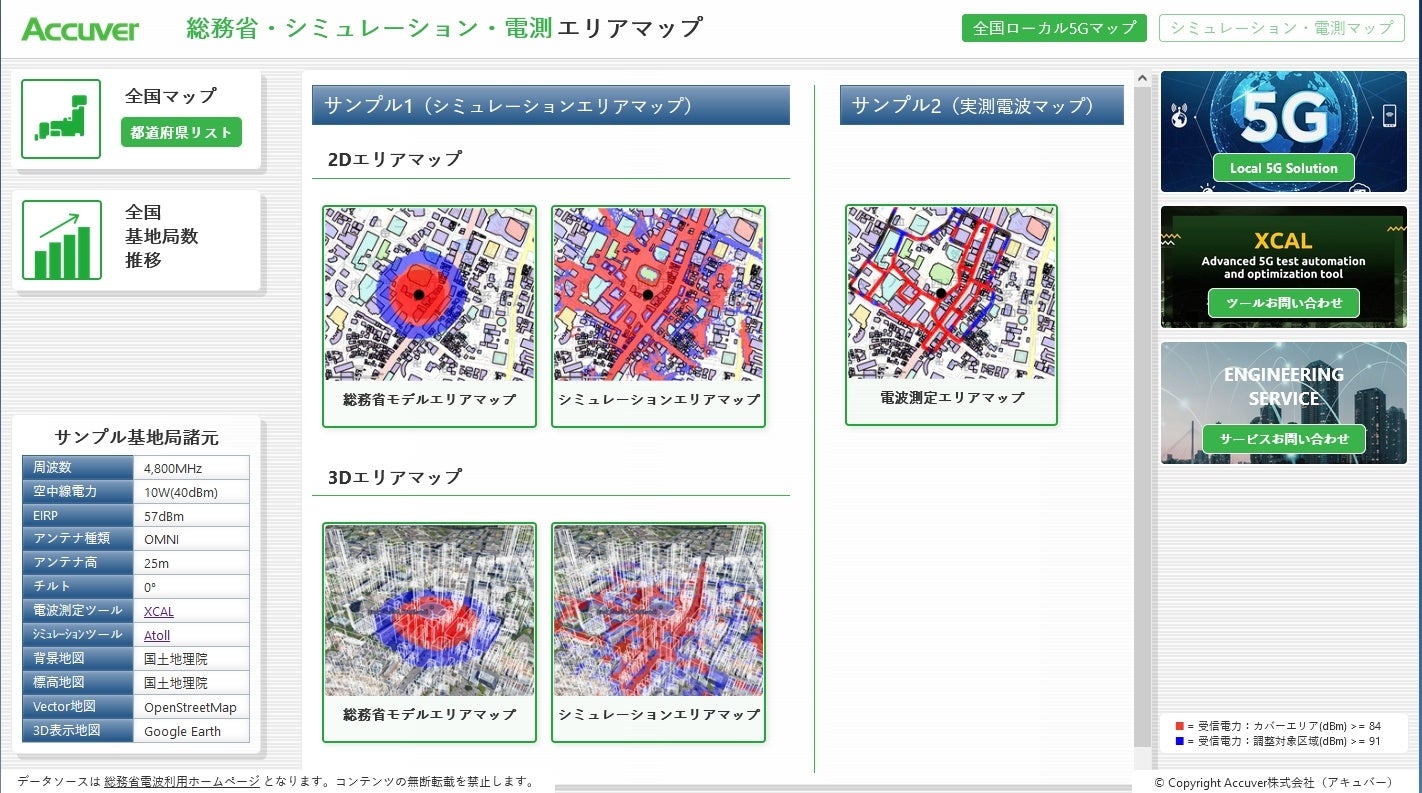The width and height of the screenshot is (1422, 793).
Task: Open the 都道府県リスト button
Action: pyautogui.click(x=181, y=132)
